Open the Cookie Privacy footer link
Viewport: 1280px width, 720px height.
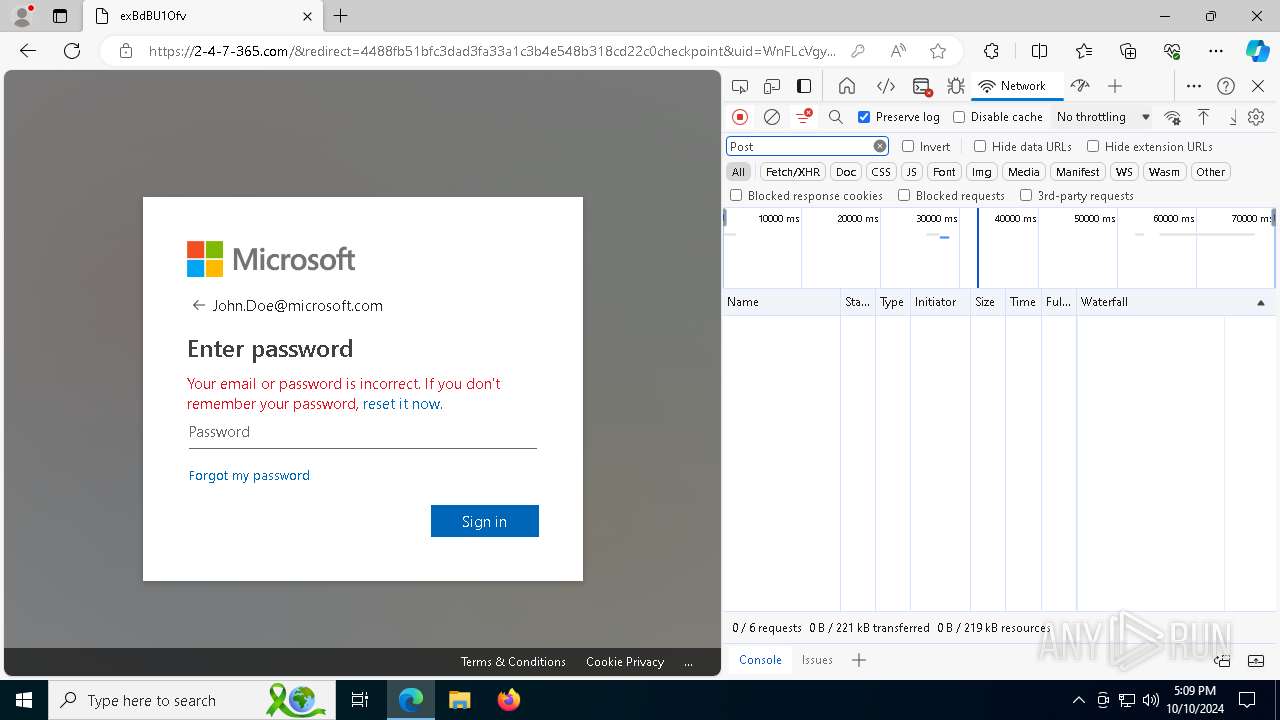coord(625,662)
